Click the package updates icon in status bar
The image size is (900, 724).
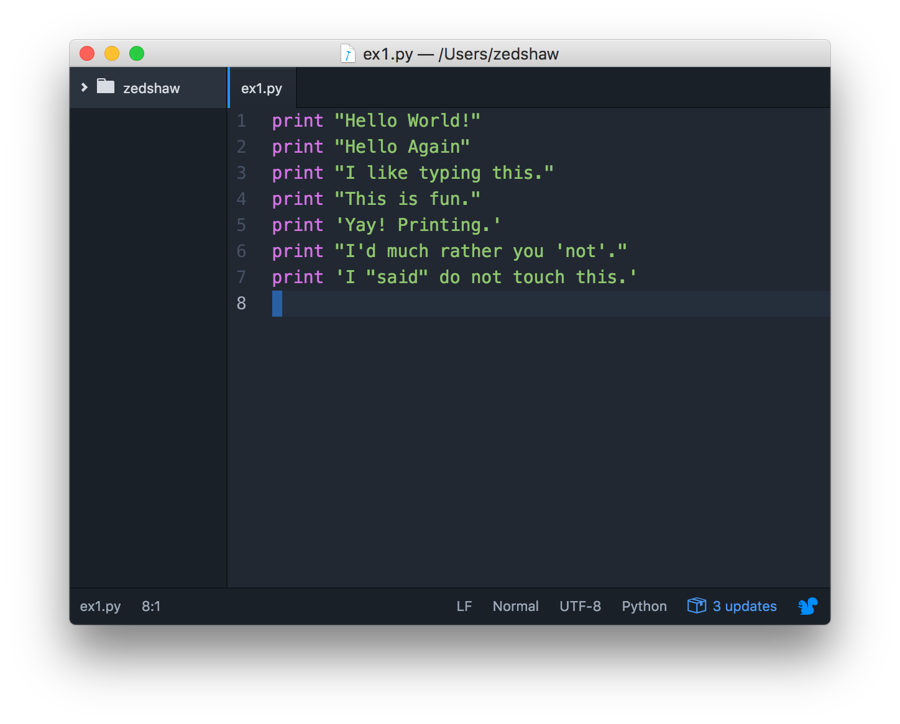click(x=696, y=606)
